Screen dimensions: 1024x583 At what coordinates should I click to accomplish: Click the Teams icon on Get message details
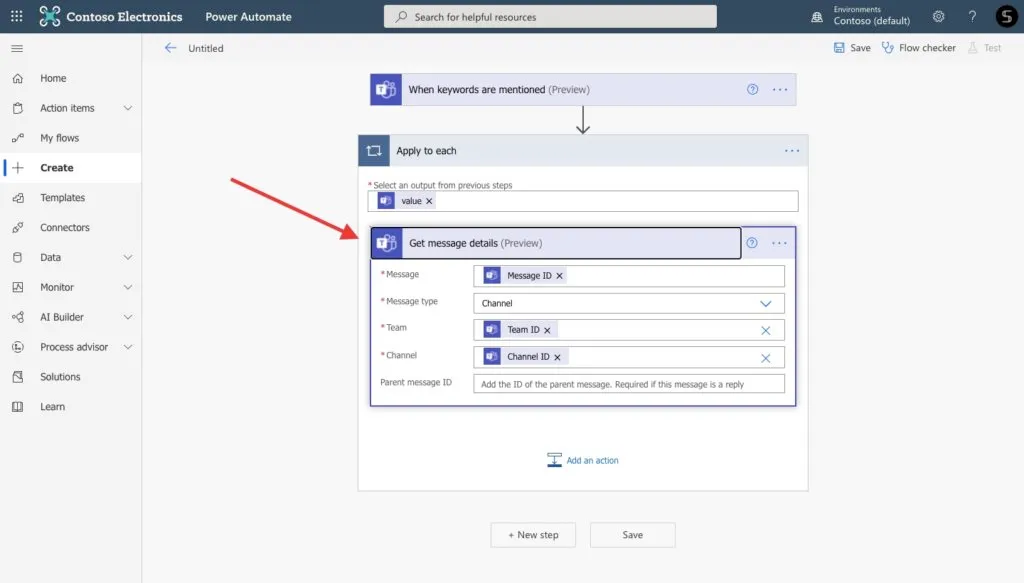point(387,243)
